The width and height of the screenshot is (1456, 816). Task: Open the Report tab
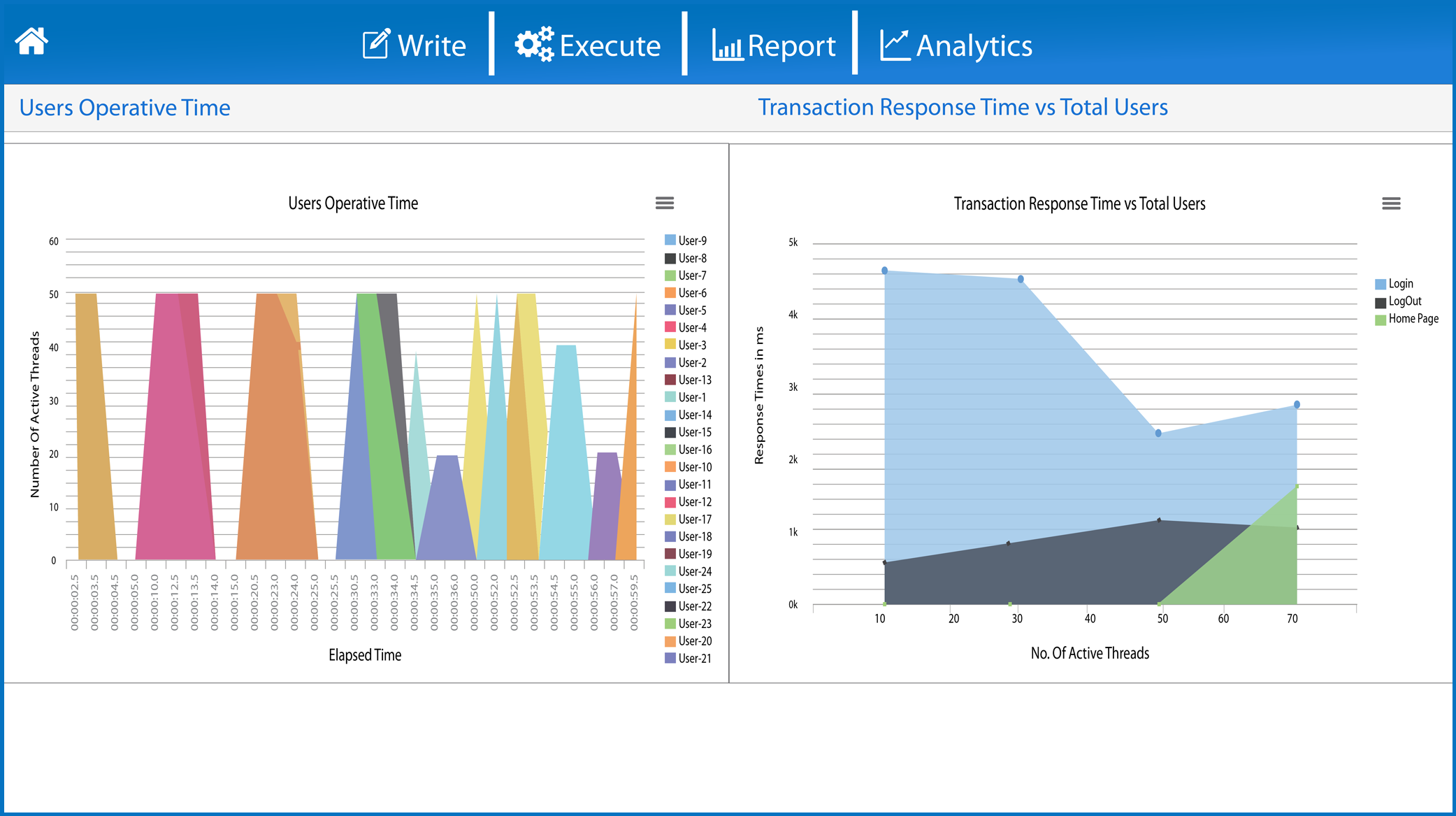coord(774,45)
